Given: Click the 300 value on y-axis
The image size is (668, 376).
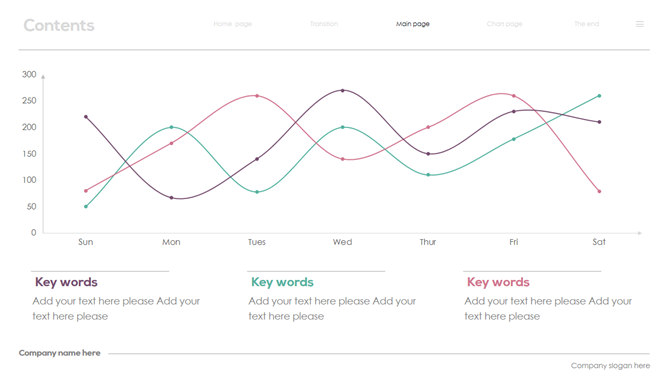Looking at the screenshot, I should point(29,75).
